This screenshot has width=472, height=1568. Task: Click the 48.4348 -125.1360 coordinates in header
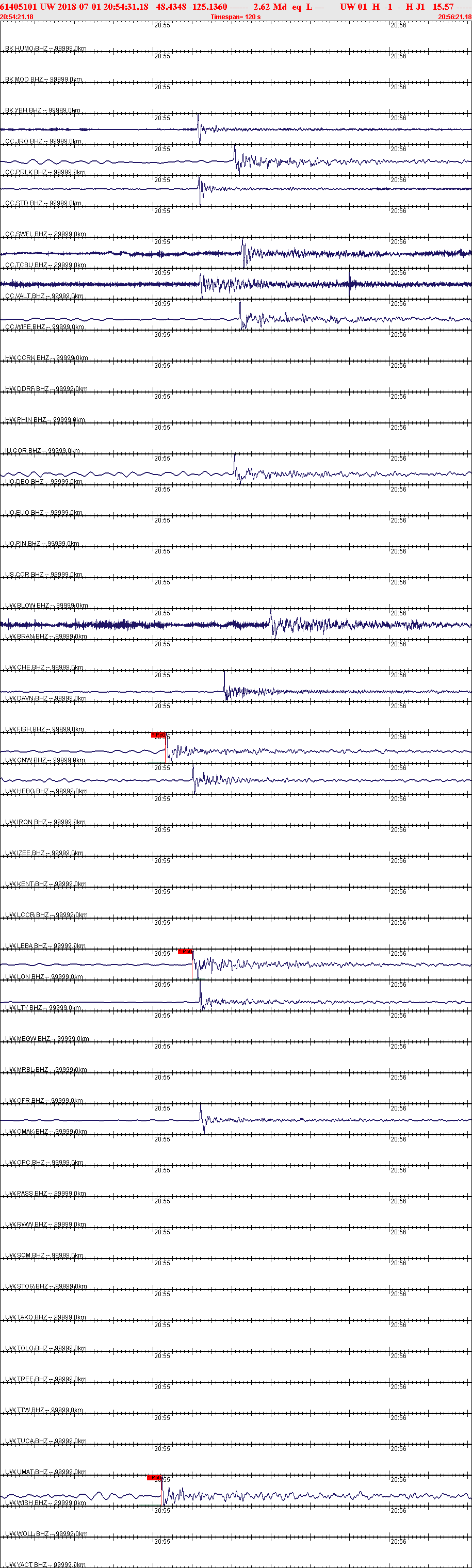pos(192,7)
